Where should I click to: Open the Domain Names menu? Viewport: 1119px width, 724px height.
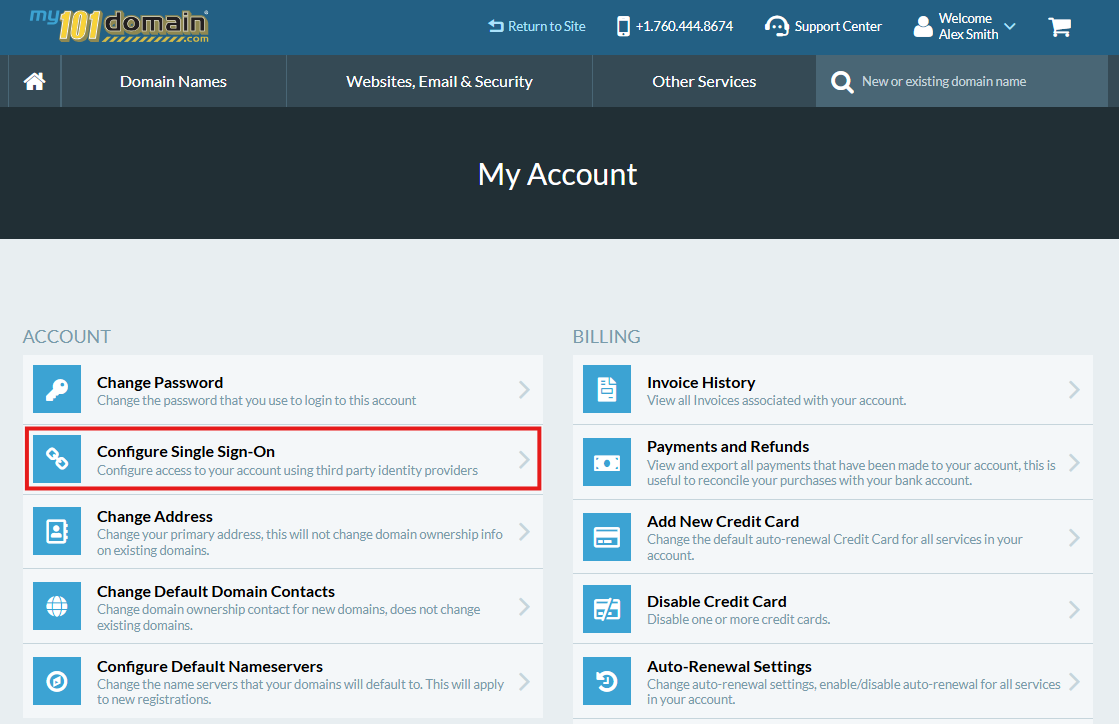pos(172,81)
